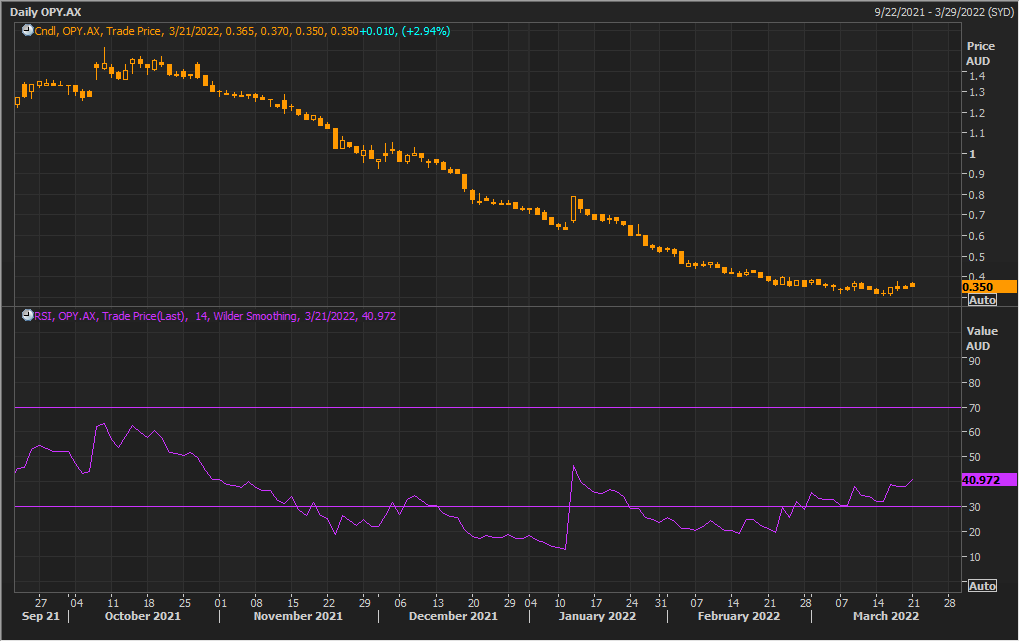Viewport: 1020px width, 642px height.
Task: Select the magenta 40.972 RSI value tag
Action: (x=989, y=480)
